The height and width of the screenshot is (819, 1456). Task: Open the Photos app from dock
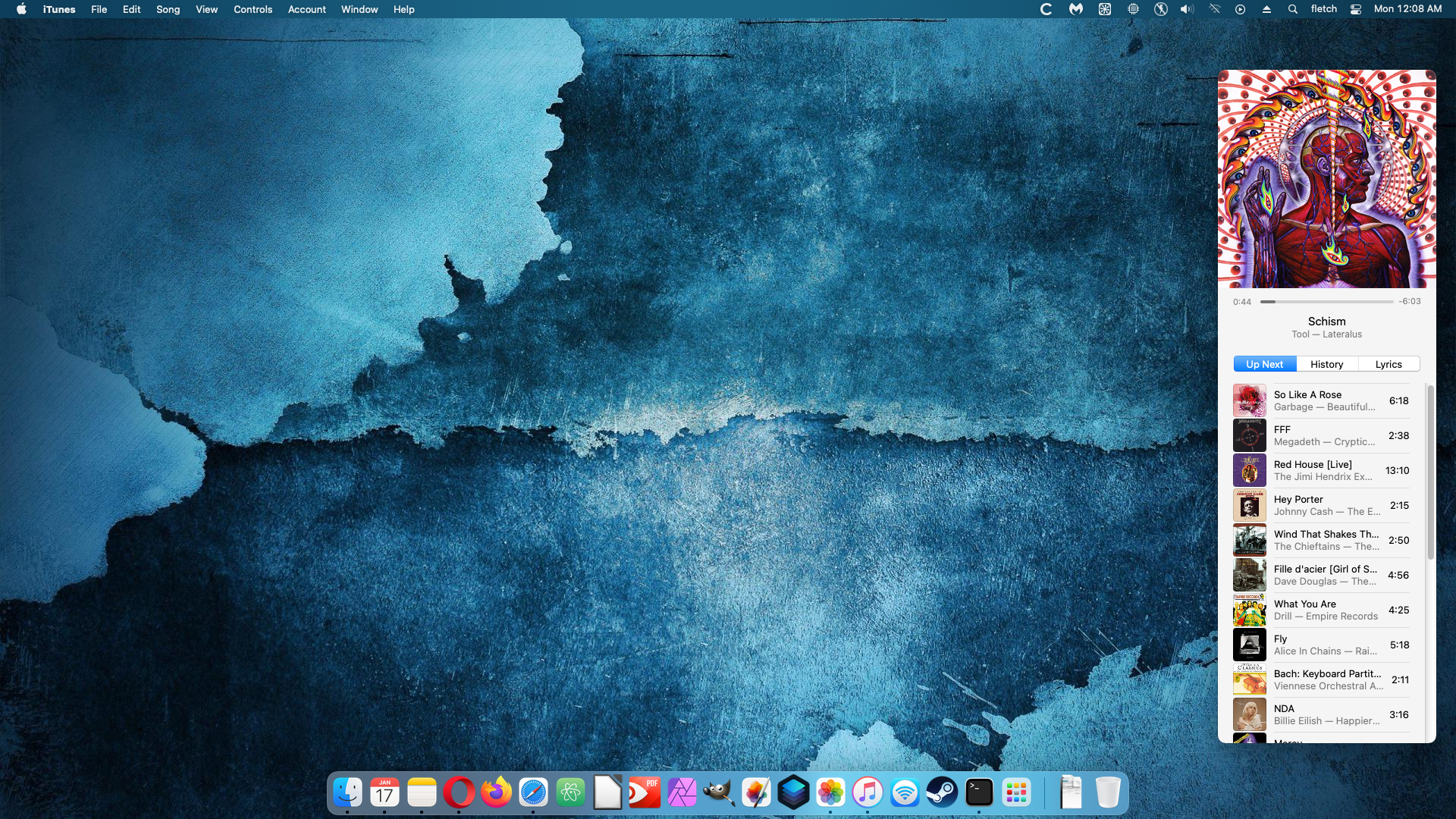pyautogui.click(x=831, y=793)
